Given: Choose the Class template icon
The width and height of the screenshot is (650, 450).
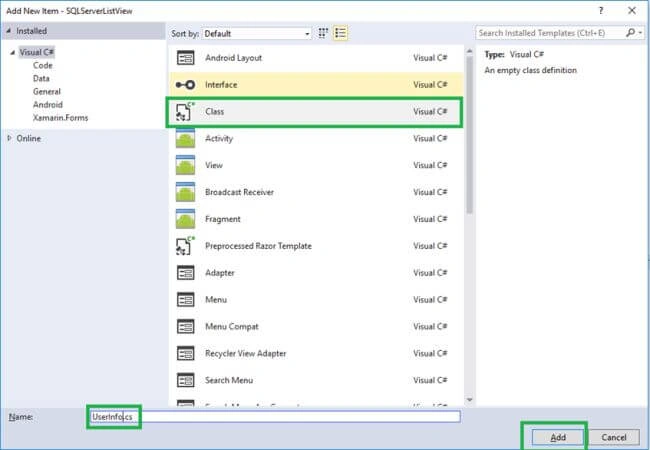Looking at the screenshot, I should [185, 111].
